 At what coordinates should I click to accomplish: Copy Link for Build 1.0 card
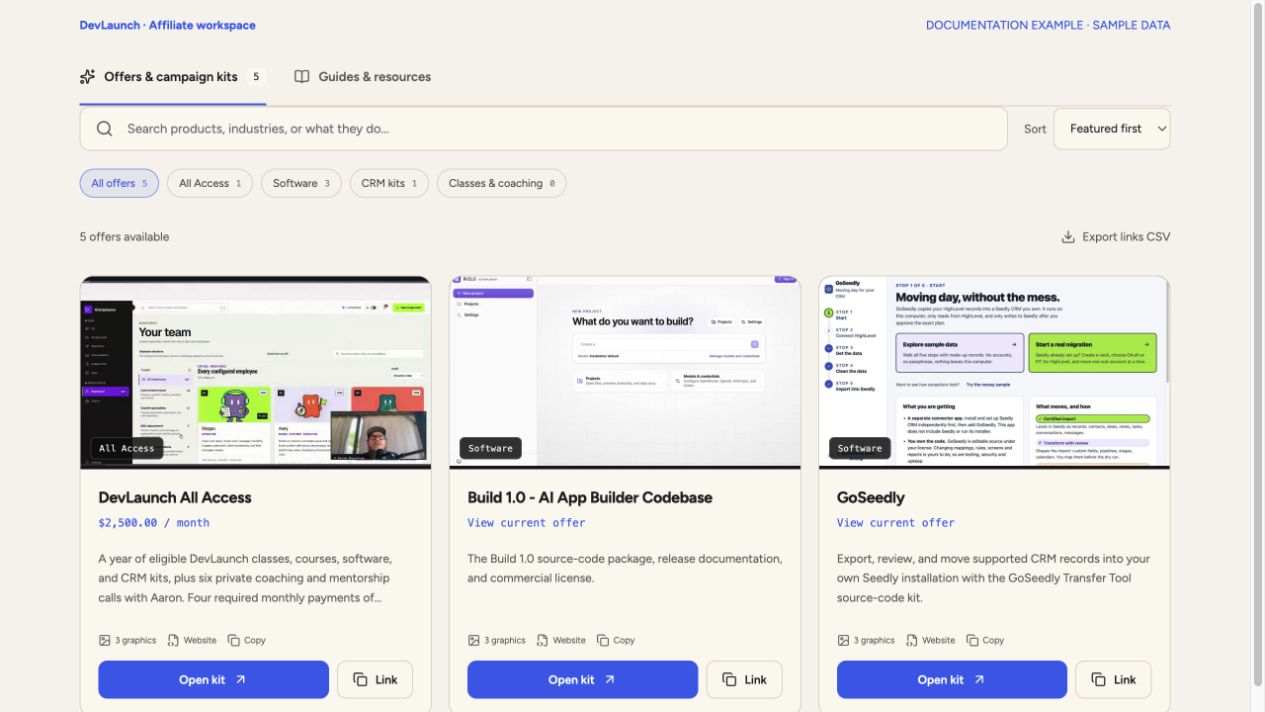[744, 680]
